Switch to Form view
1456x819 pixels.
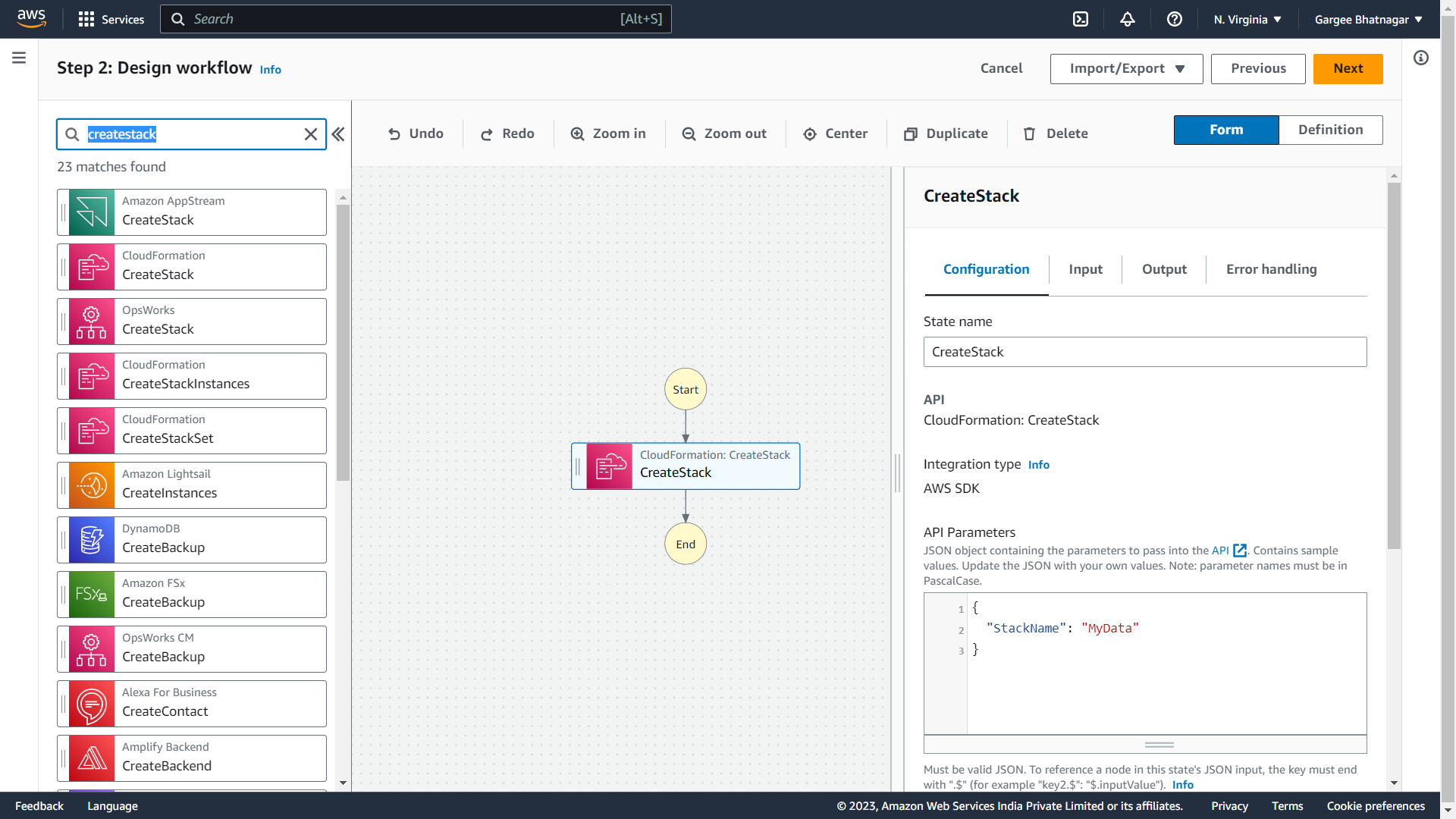[x=1225, y=130]
